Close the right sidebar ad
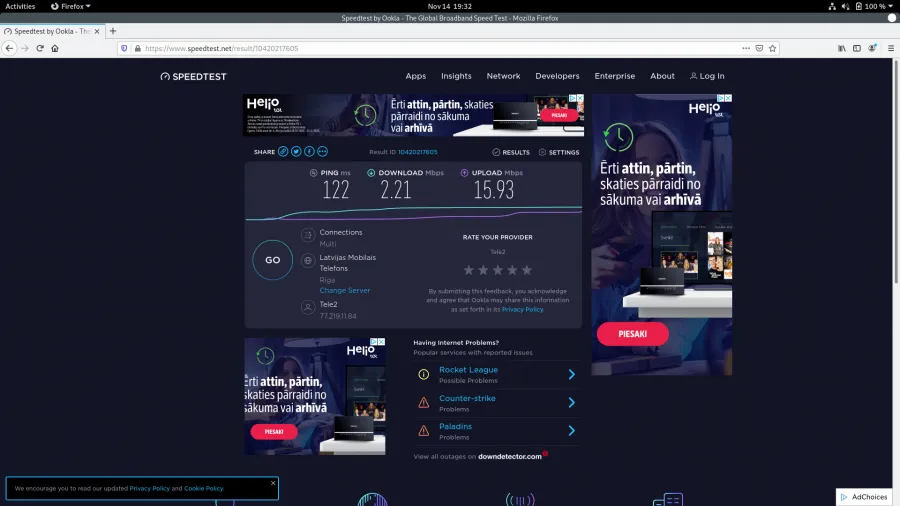Image resolution: width=900 pixels, height=506 pixels. click(x=728, y=98)
